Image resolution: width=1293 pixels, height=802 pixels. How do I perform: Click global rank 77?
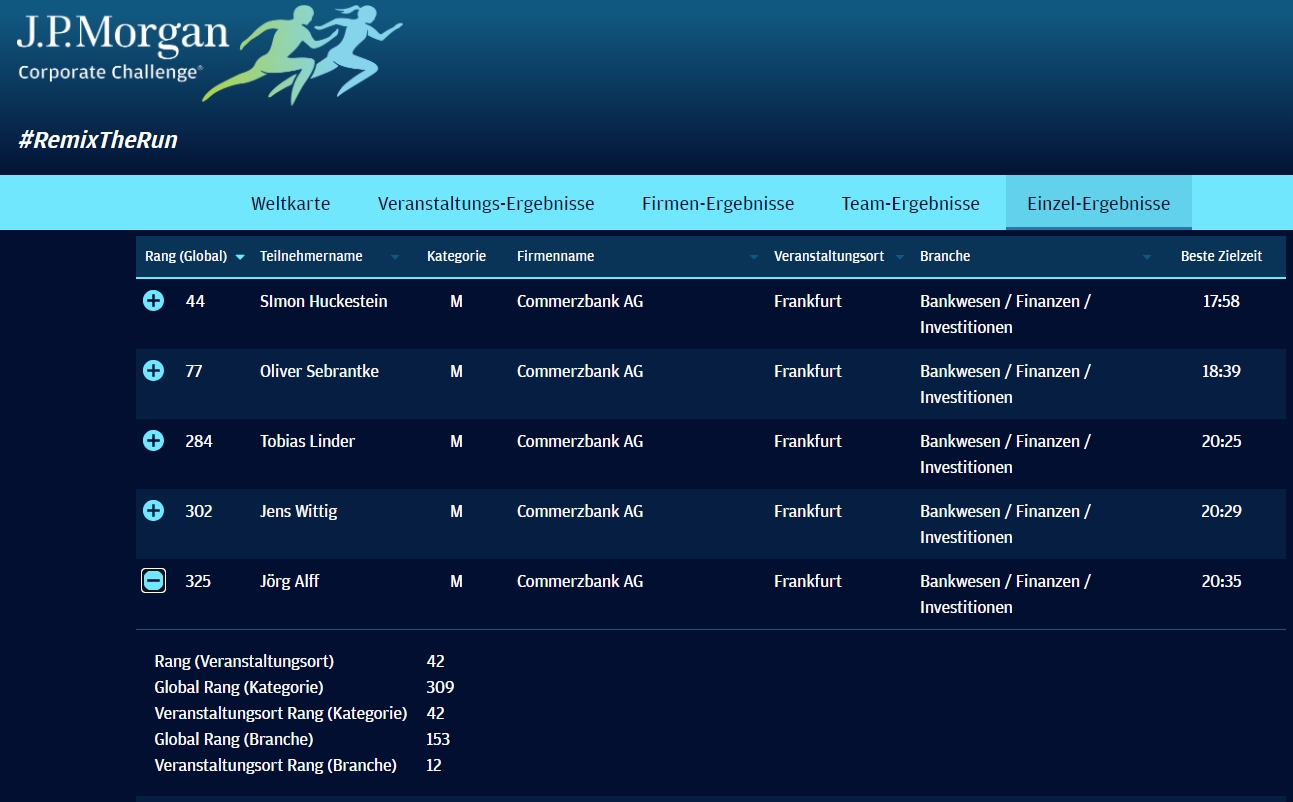tap(194, 371)
